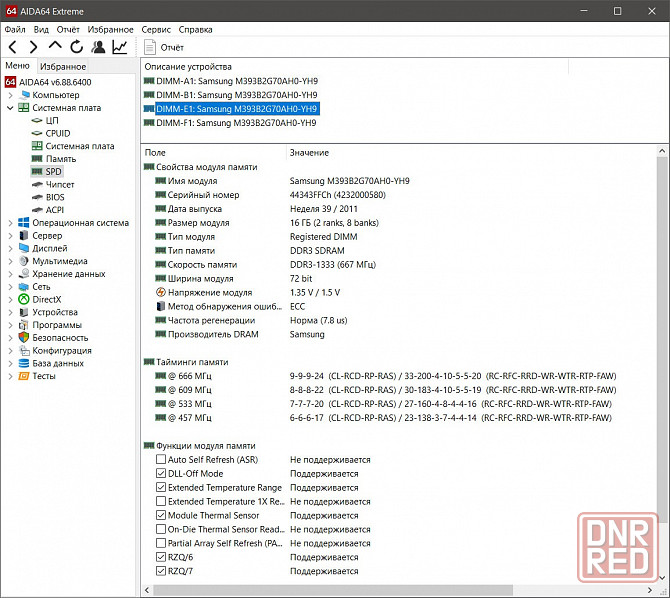Viewport: 670px width, 598px height.
Task: Click the Операционная система Windows icon
Action: coord(24,223)
